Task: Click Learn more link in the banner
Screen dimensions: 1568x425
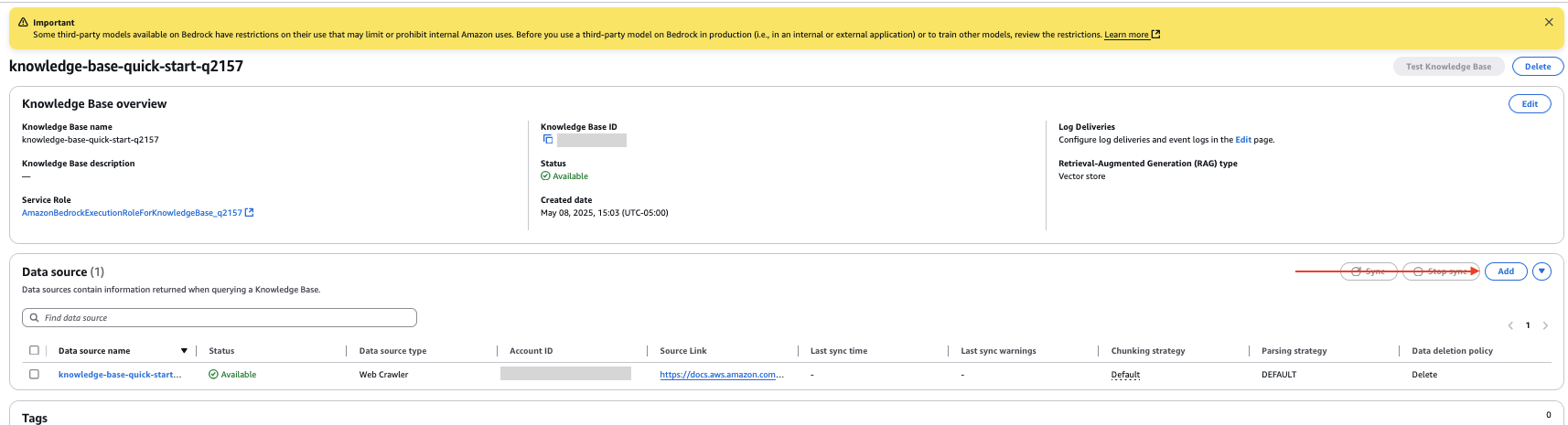Action: pos(1126,35)
